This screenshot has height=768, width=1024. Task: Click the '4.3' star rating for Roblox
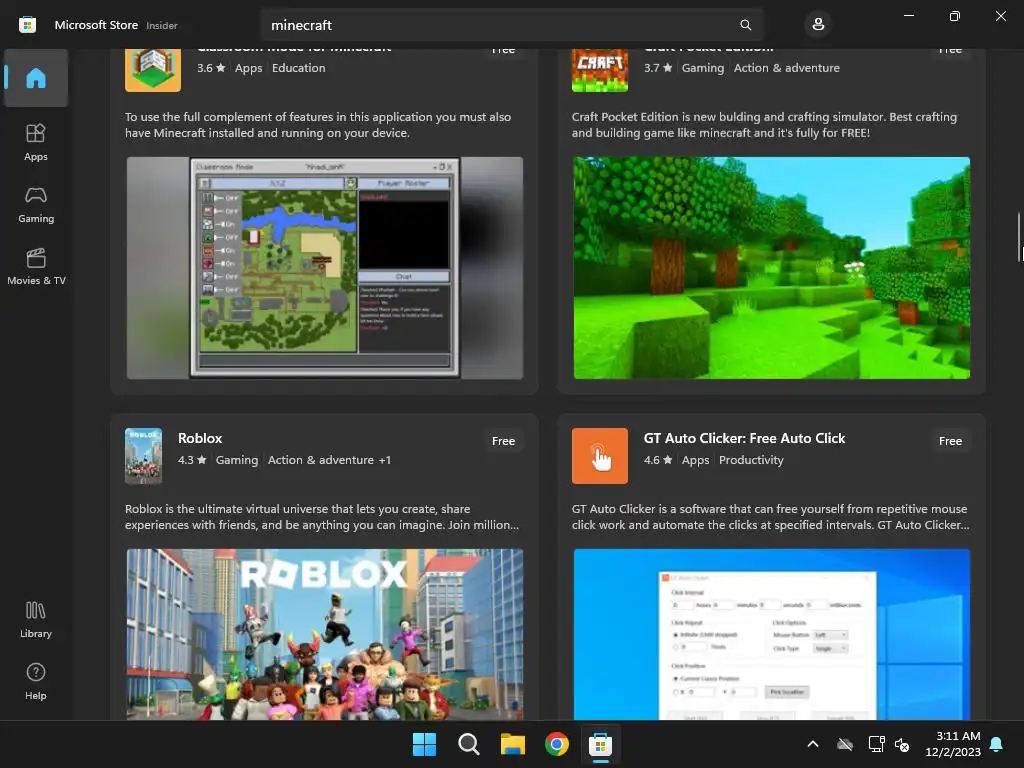coord(192,460)
